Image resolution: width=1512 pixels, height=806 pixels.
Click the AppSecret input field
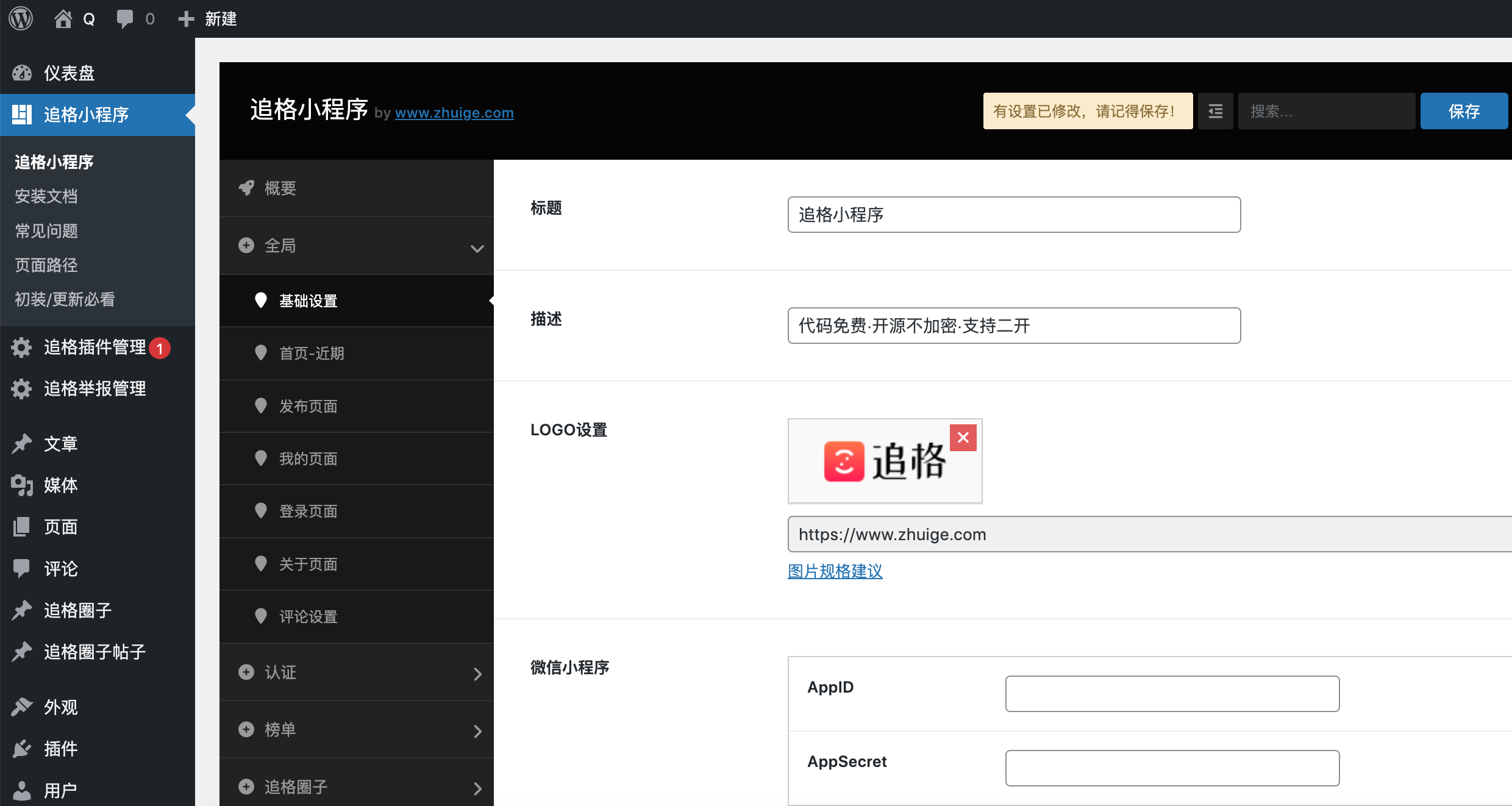1172,768
